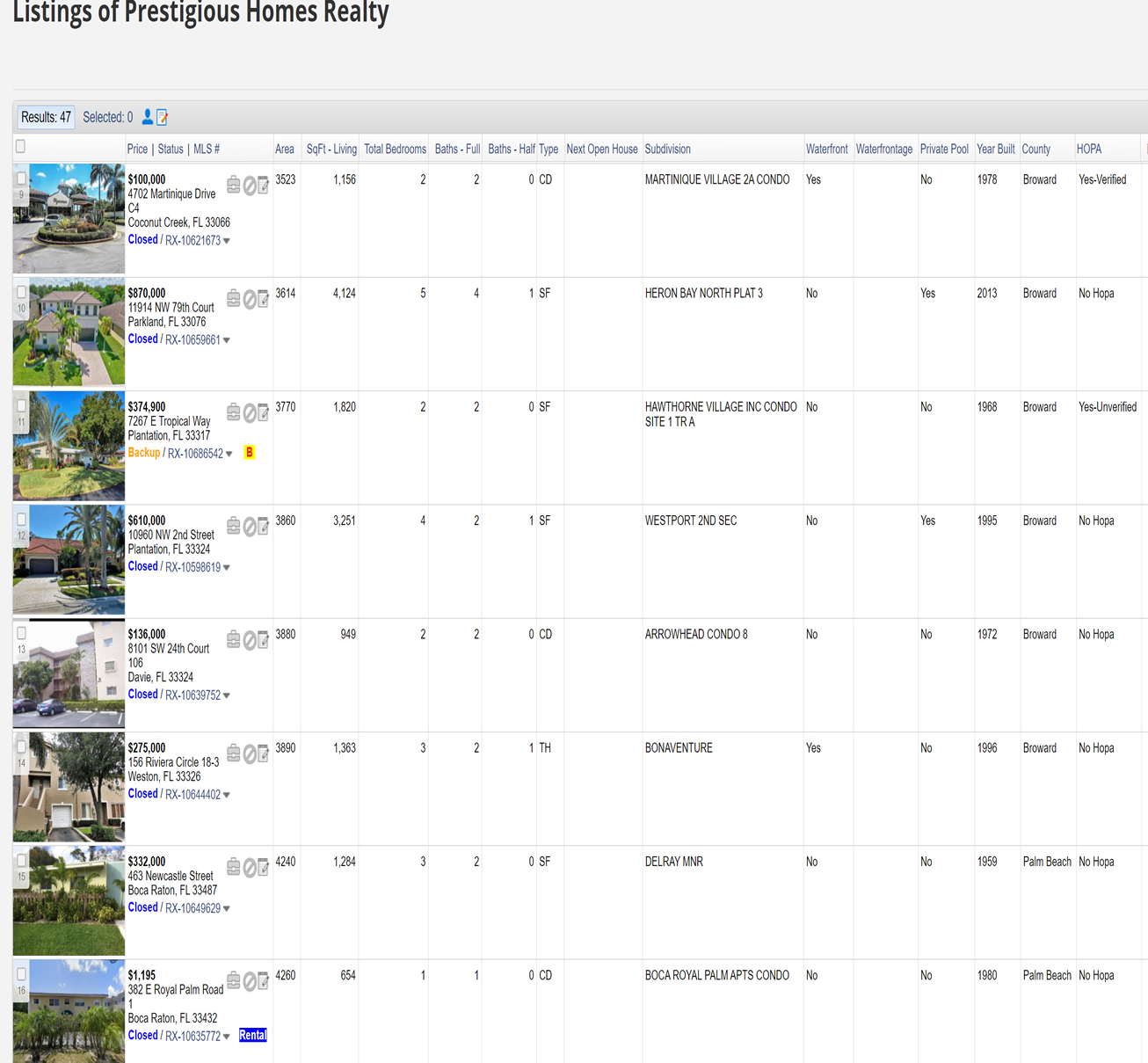1148x1063 pixels.
Task: Sort by the Year Built column header
Action: (995, 149)
